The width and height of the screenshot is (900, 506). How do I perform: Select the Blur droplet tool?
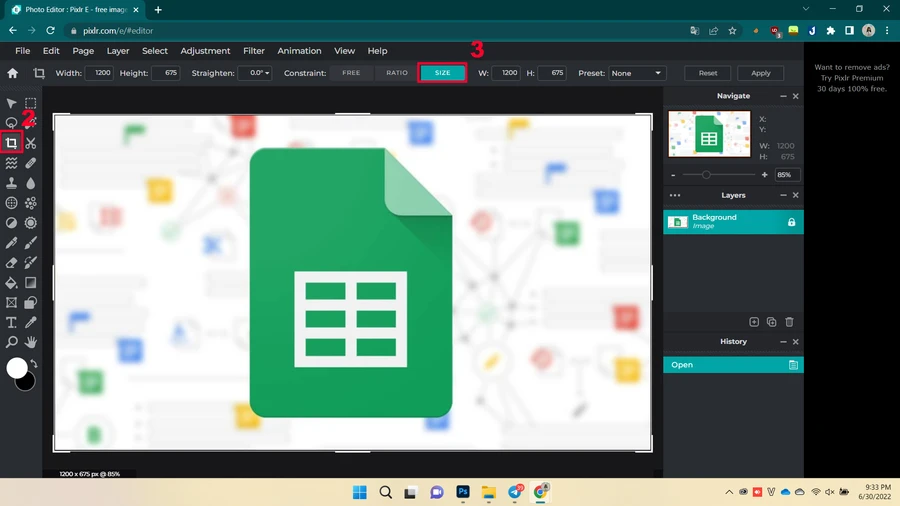click(x=30, y=183)
